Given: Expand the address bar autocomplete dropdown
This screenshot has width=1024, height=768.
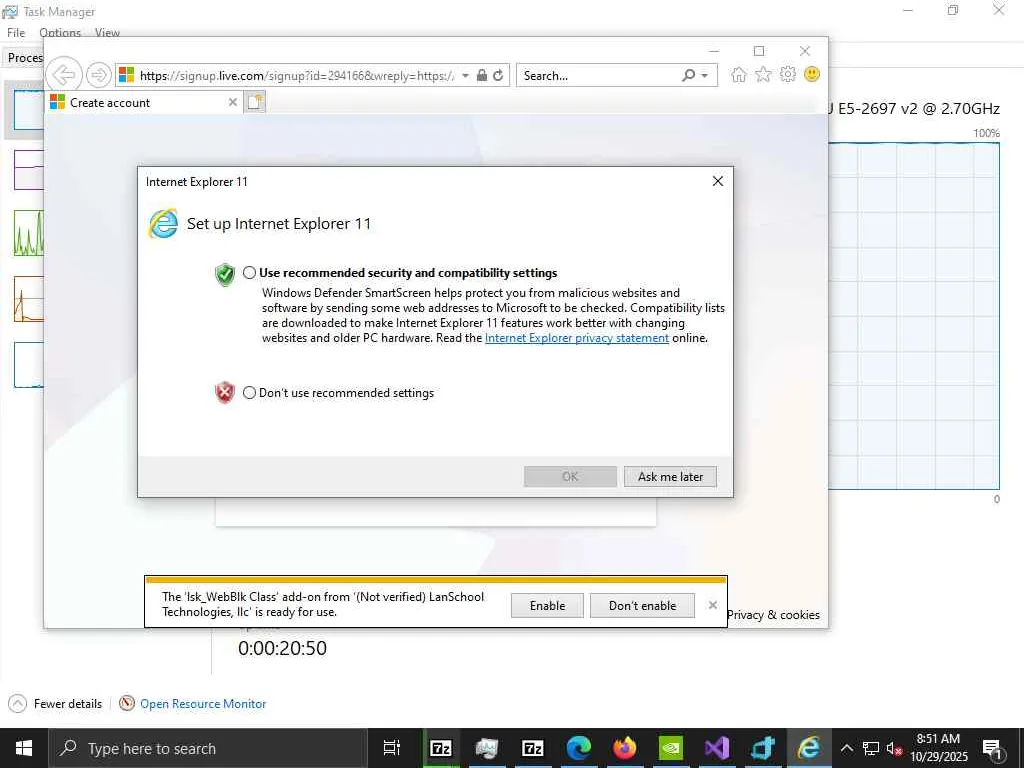Looking at the screenshot, I should point(466,75).
